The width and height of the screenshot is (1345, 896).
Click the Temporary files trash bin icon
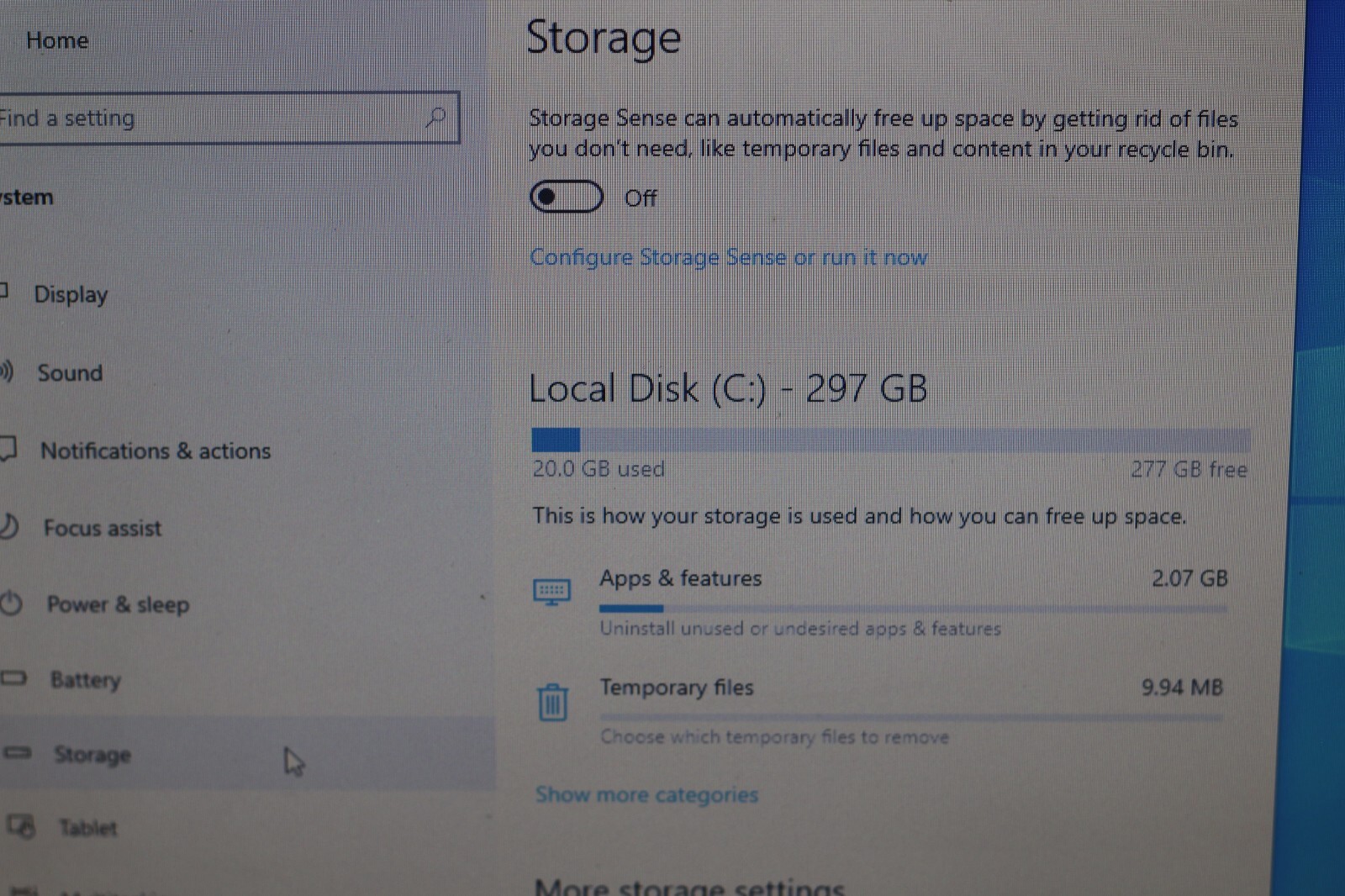[552, 702]
